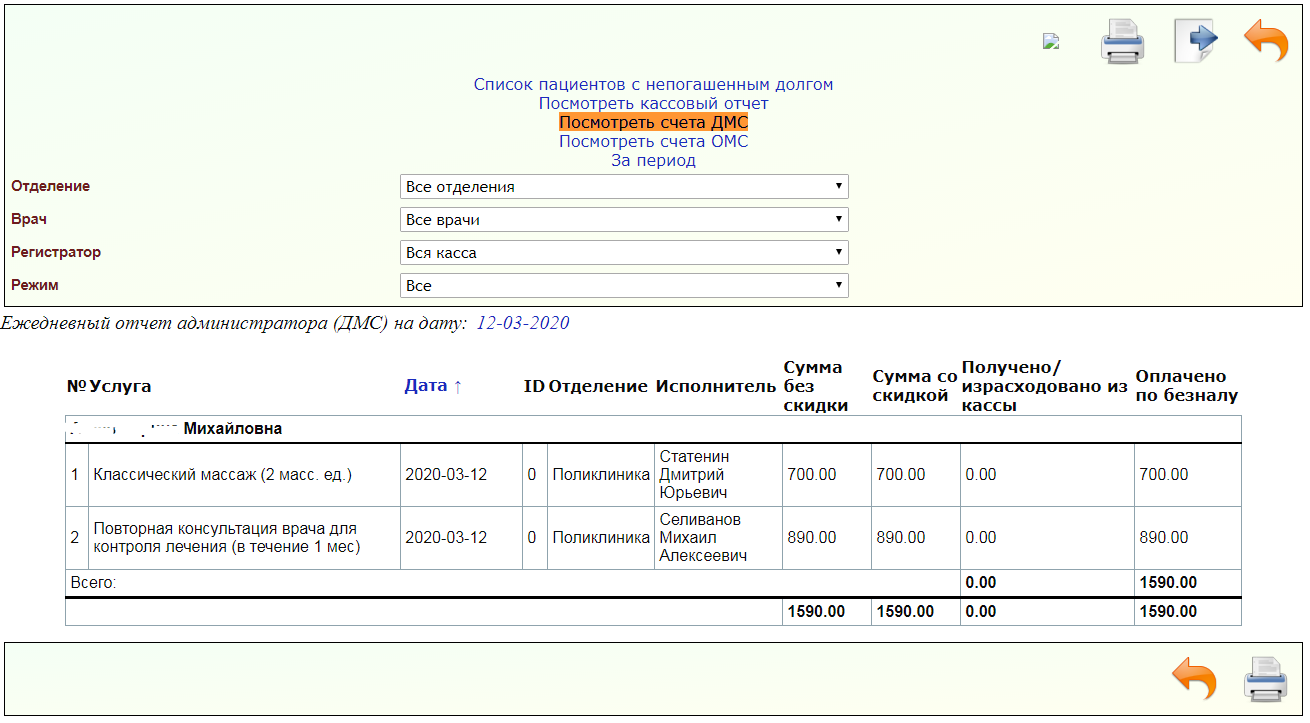Click the orange back arrow in bottom bar
Viewport: 1310px width, 723px height.
tap(1193, 679)
